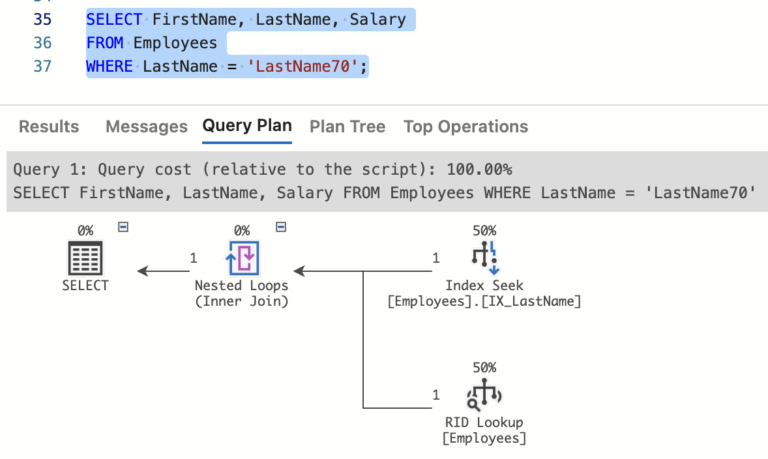The image size is (768, 459).
Task: Click the [Employees] label under RID Lookup
Action: [x=484, y=438]
